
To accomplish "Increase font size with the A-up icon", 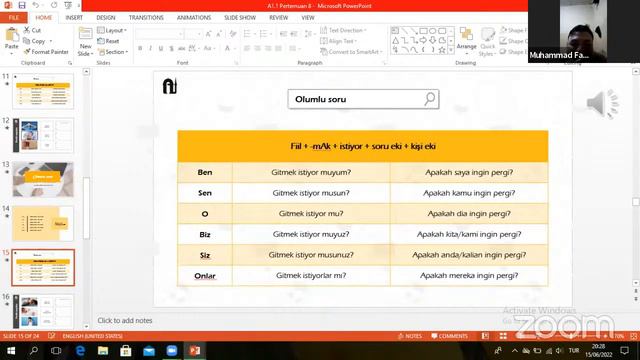I will pyautogui.click(x=209, y=34).
